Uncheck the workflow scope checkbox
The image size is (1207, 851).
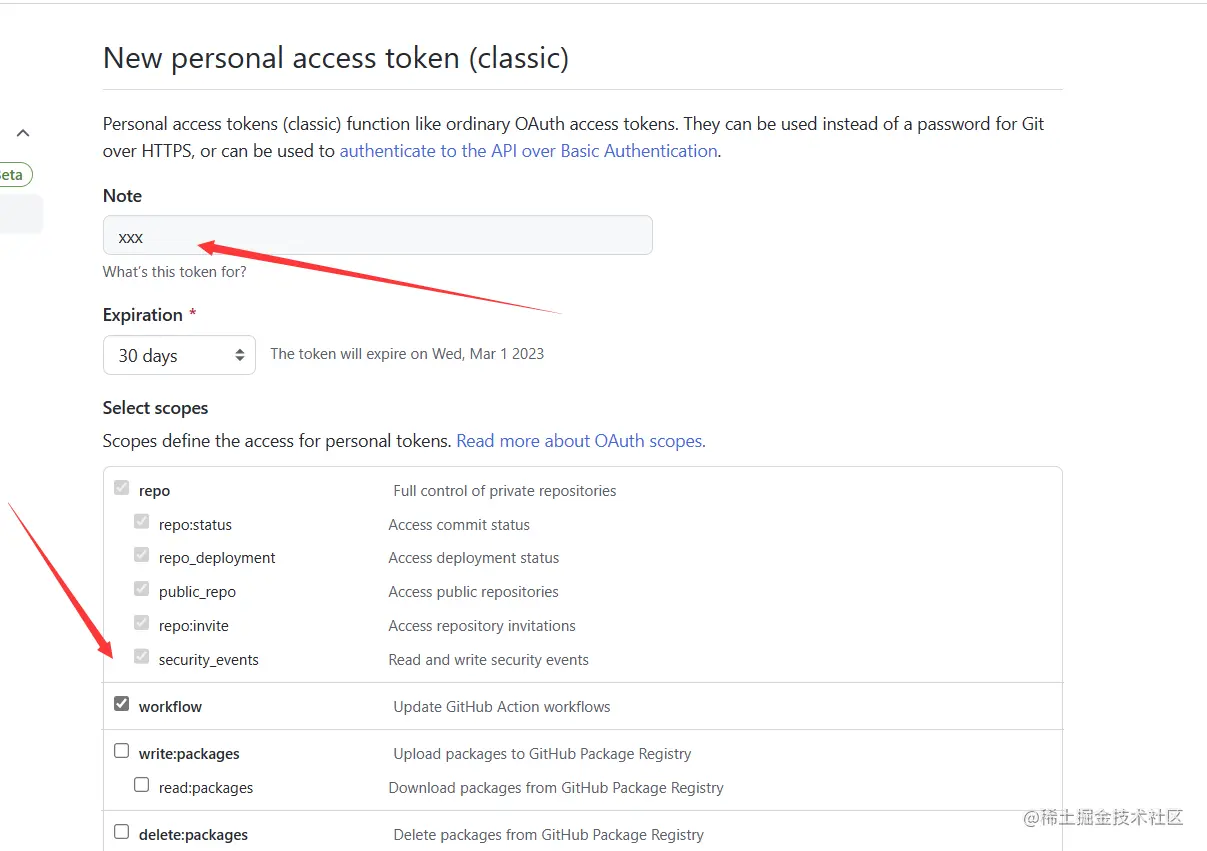point(122,704)
